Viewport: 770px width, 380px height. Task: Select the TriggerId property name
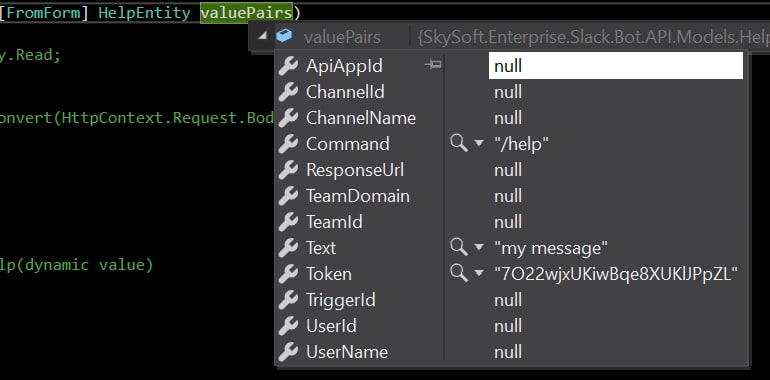341,299
